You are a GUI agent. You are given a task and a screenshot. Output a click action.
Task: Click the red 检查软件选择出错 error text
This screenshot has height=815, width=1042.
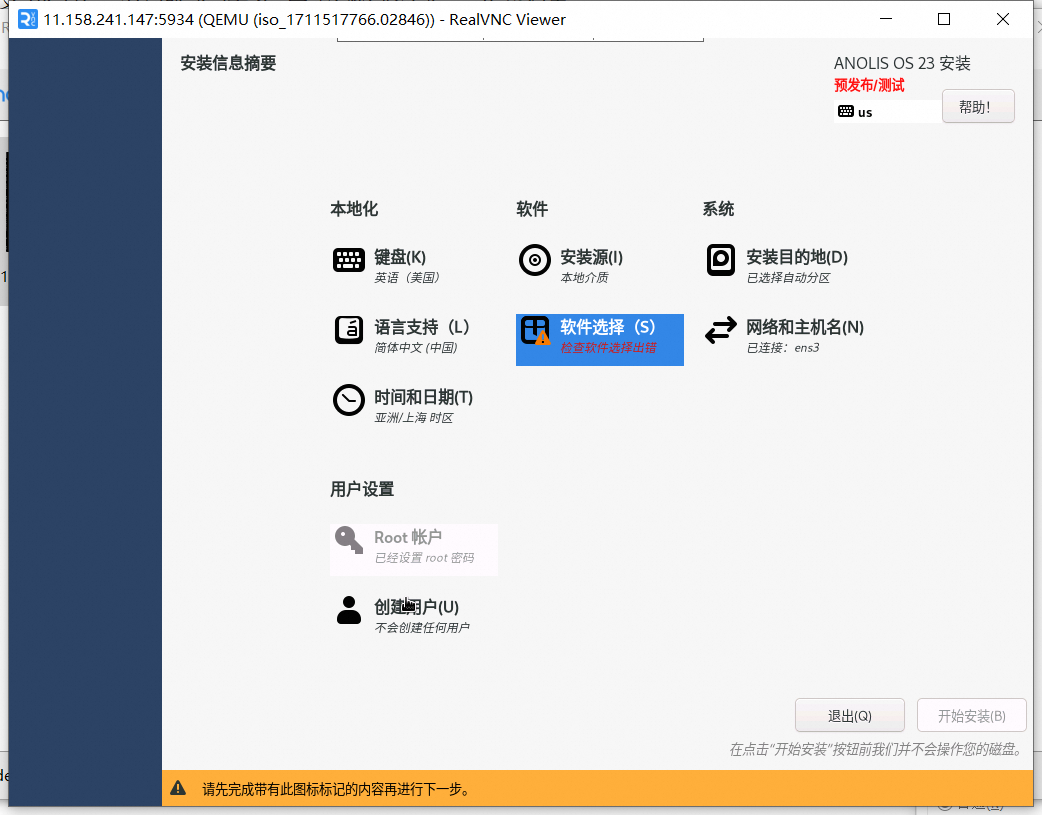pyautogui.click(x=608, y=348)
